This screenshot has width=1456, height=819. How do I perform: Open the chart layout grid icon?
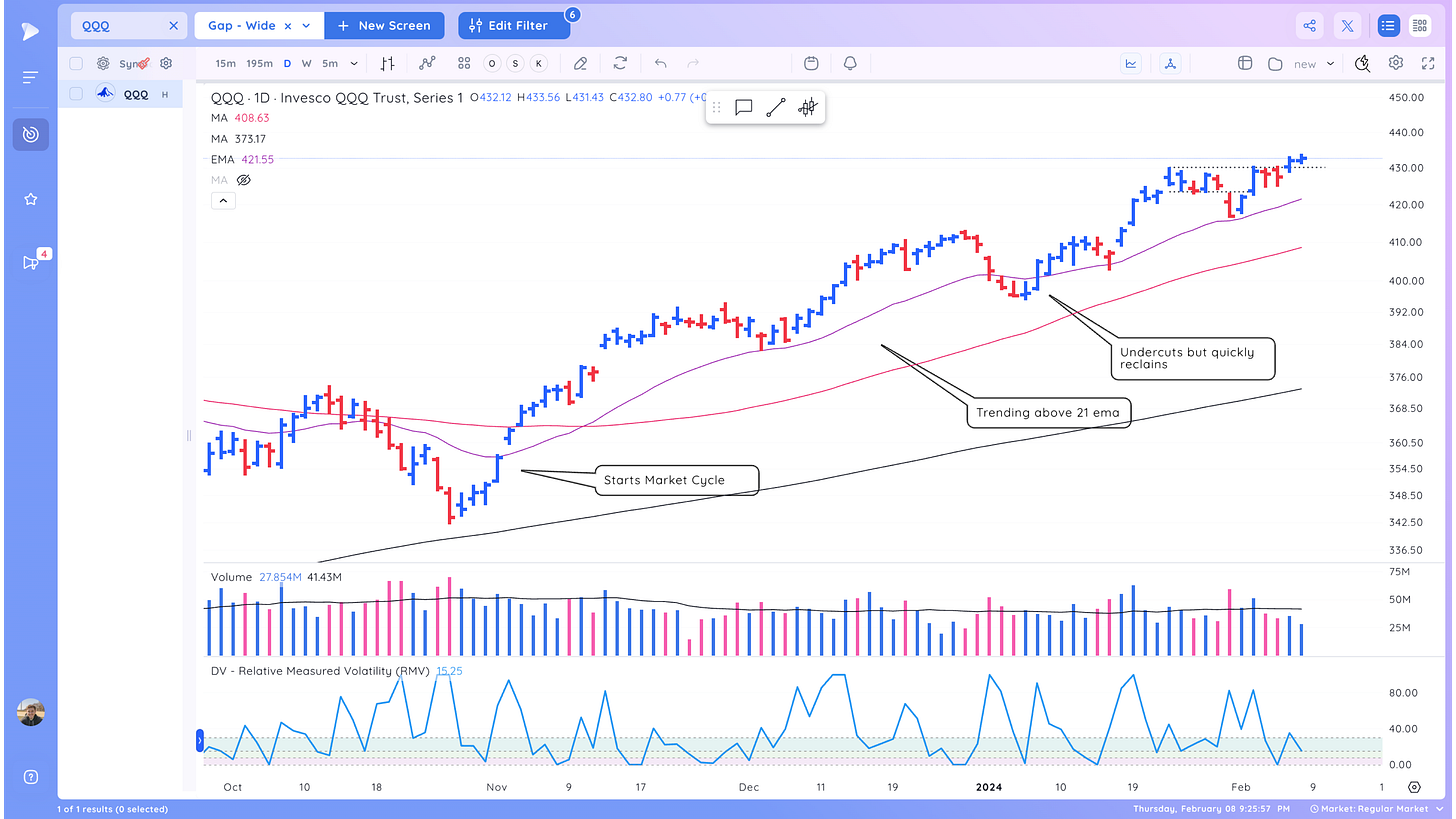[464, 63]
